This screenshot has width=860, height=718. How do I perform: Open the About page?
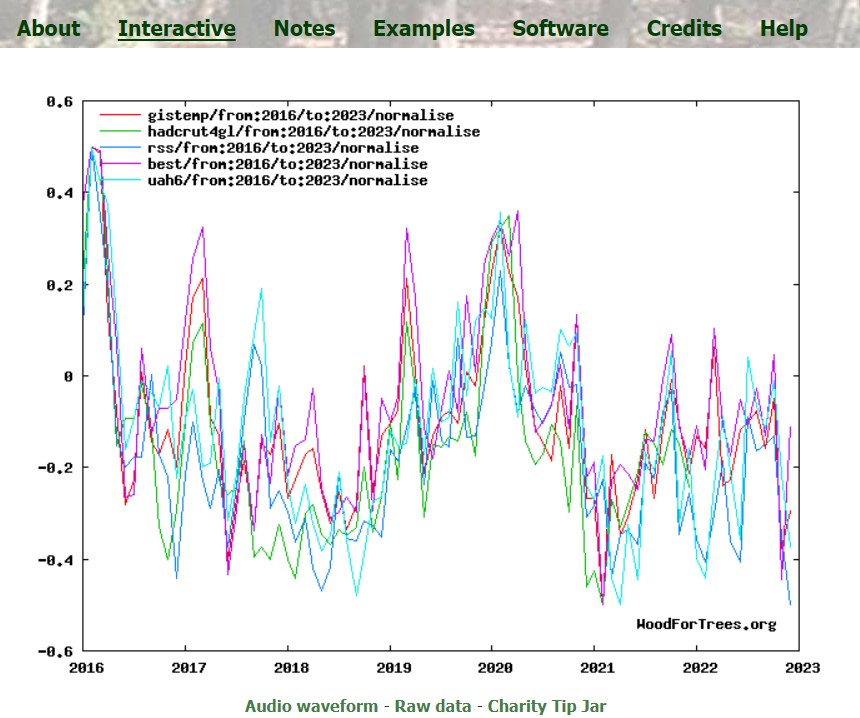(x=49, y=28)
